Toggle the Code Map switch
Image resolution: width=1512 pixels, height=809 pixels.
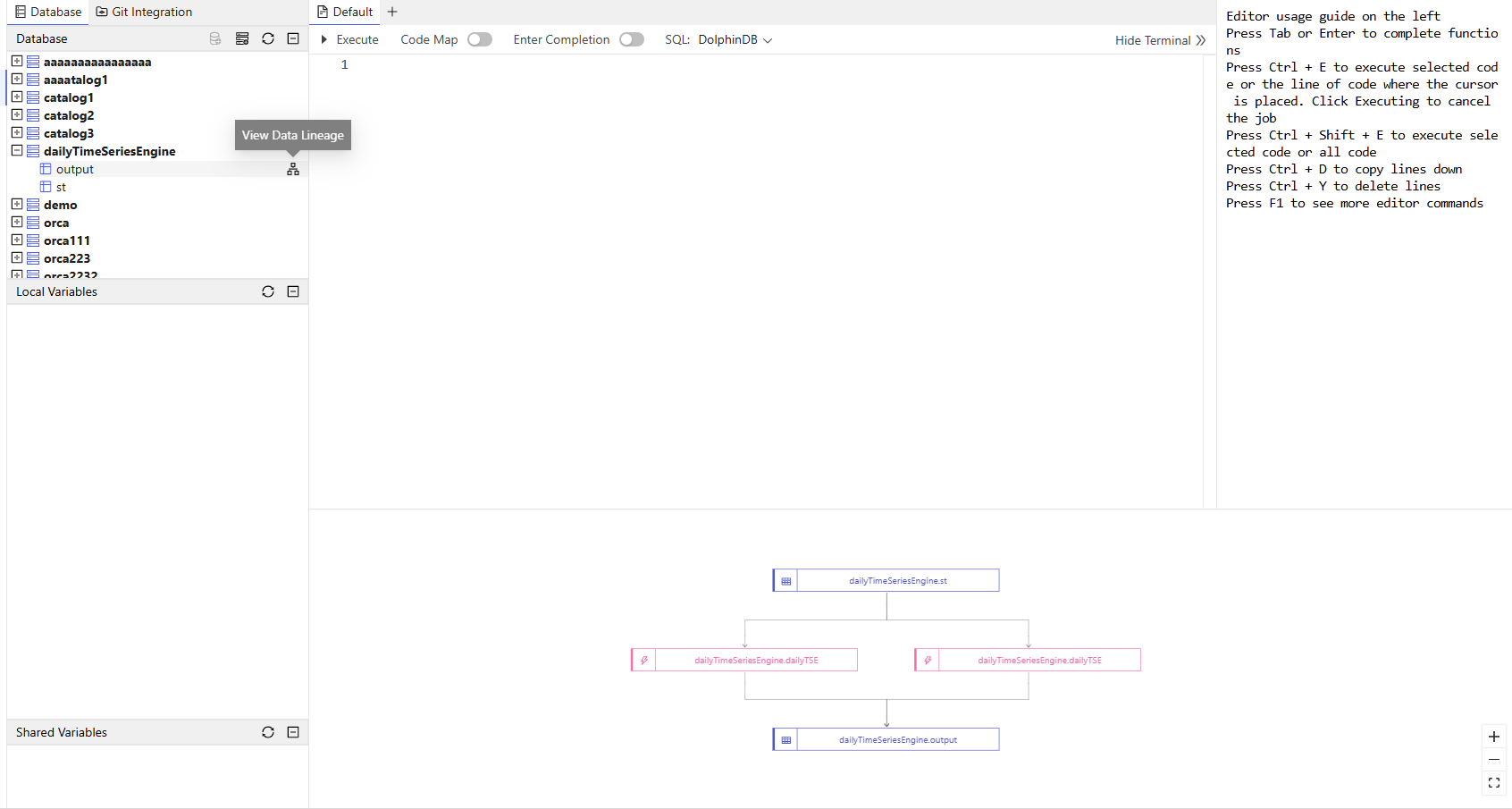click(x=480, y=39)
